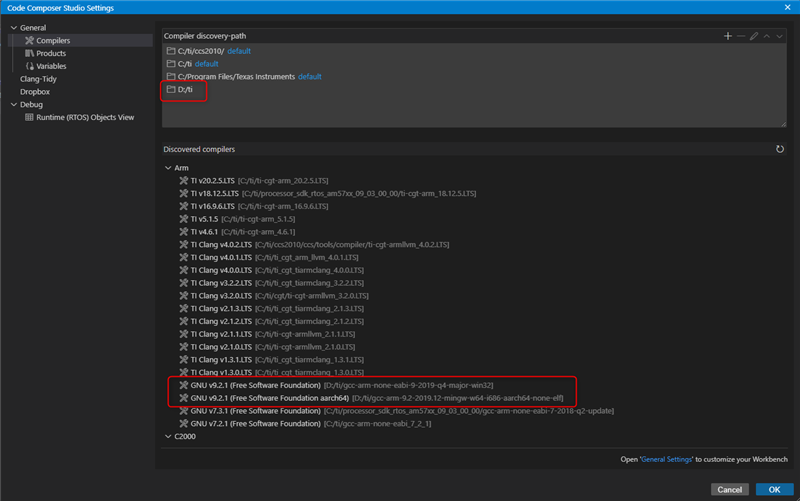Viewport: 800px width, 501px height.
Task: Click the Variables braces icon in sidebar
Action: point(30,66)
